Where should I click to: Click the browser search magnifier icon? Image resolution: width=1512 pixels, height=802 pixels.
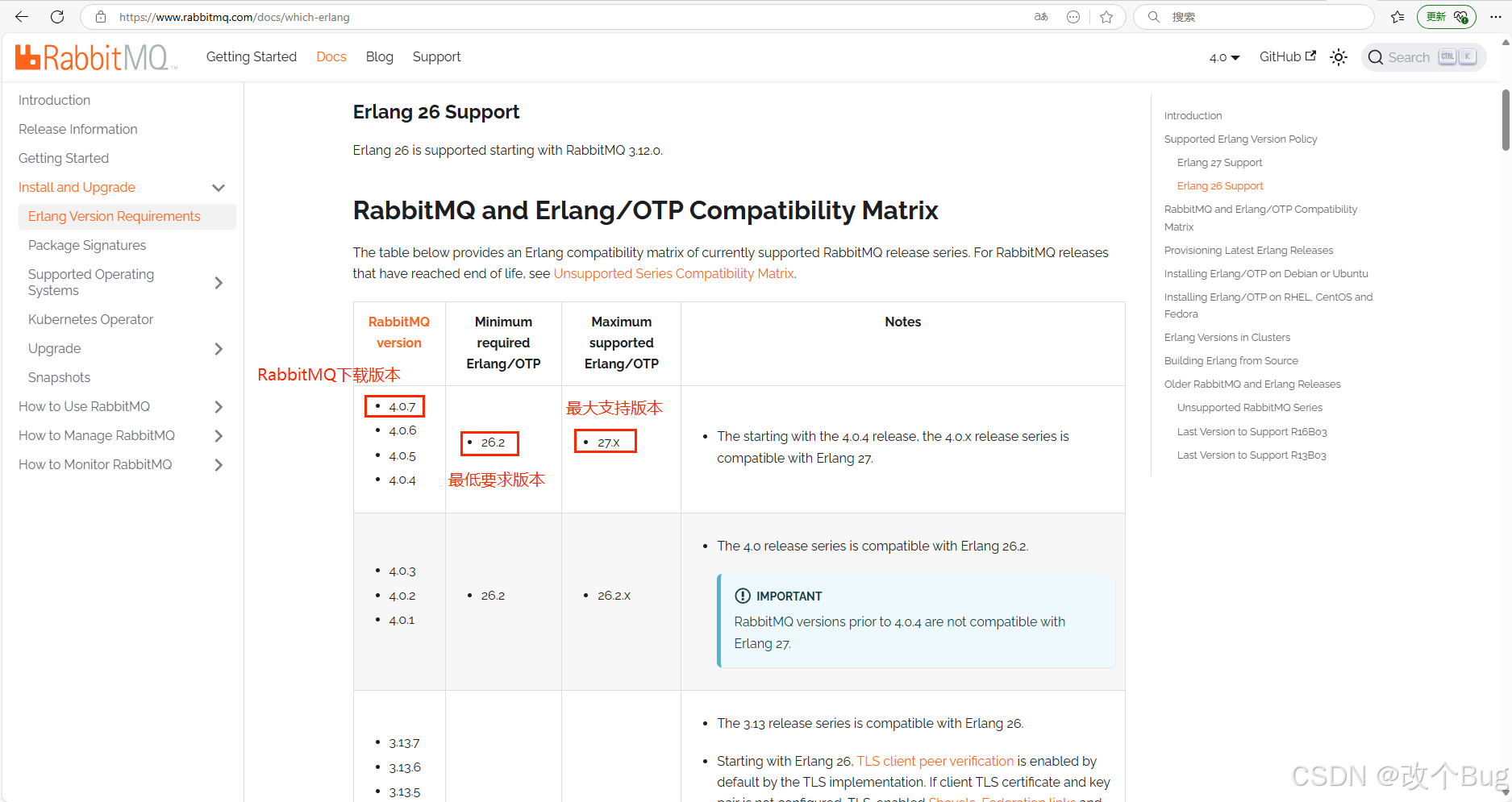(x=1153, y=16)
